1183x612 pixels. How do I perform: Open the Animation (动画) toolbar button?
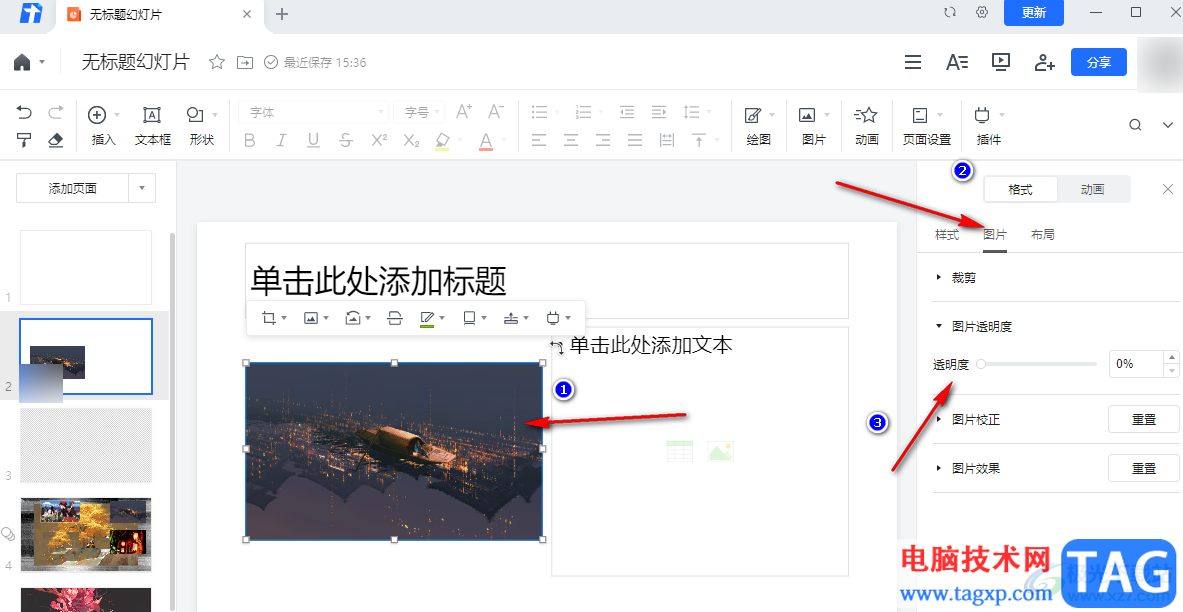tap(867, 125)
